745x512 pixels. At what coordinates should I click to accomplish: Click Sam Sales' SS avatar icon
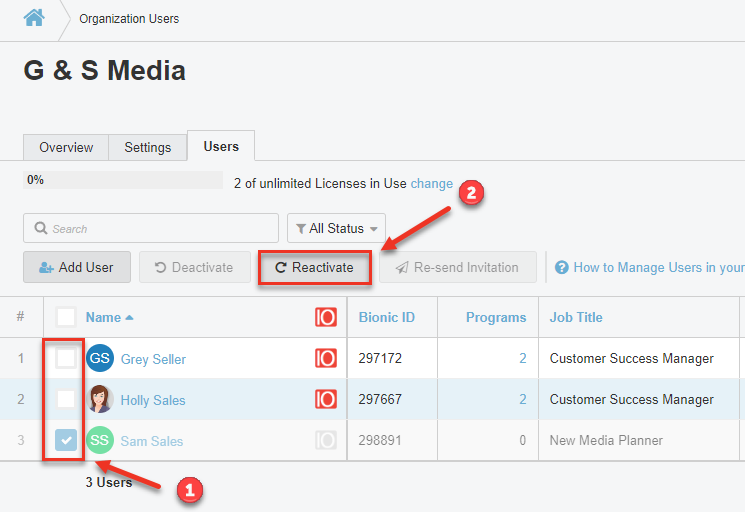(x=100, y=441)
